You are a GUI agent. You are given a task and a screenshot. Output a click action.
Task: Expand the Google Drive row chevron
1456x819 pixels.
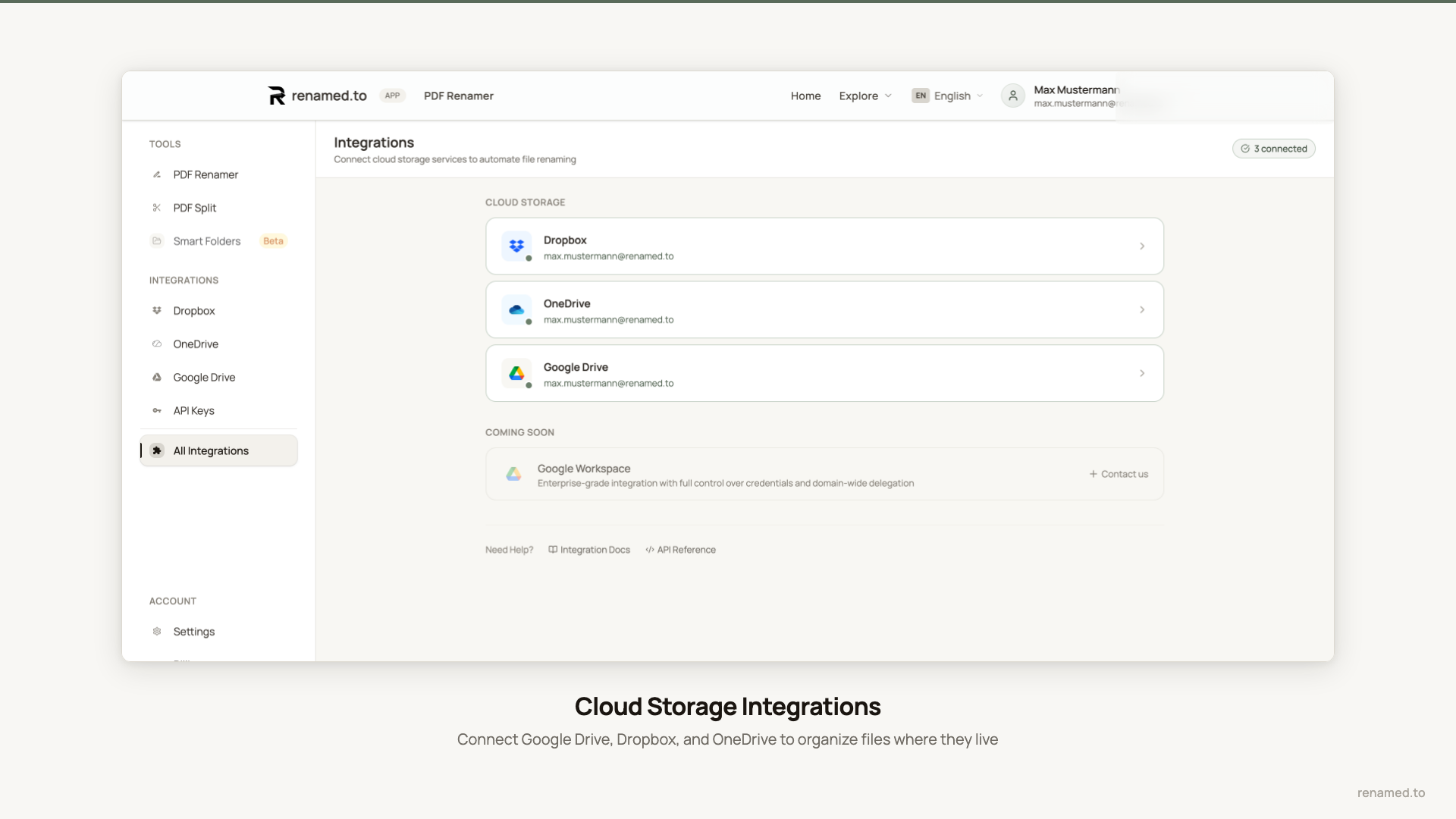click(x=1142, y=373)
